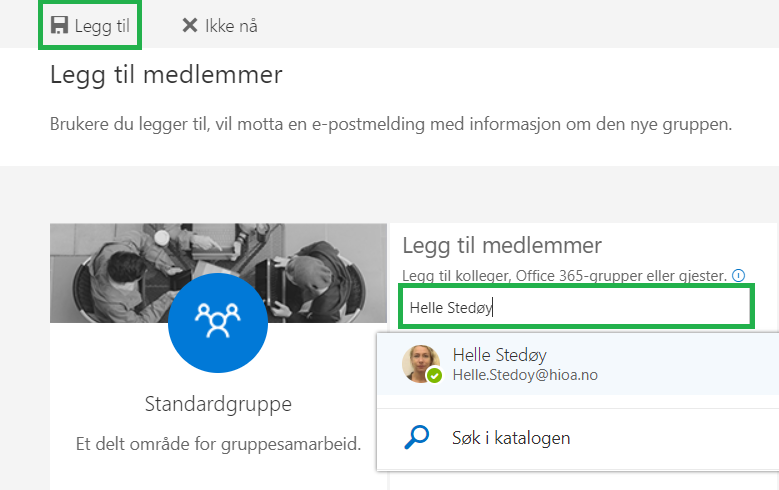Click Helle Stedøy's profile photo
The height and width of the screenshot is (490, 779).
tap(421, 364)
